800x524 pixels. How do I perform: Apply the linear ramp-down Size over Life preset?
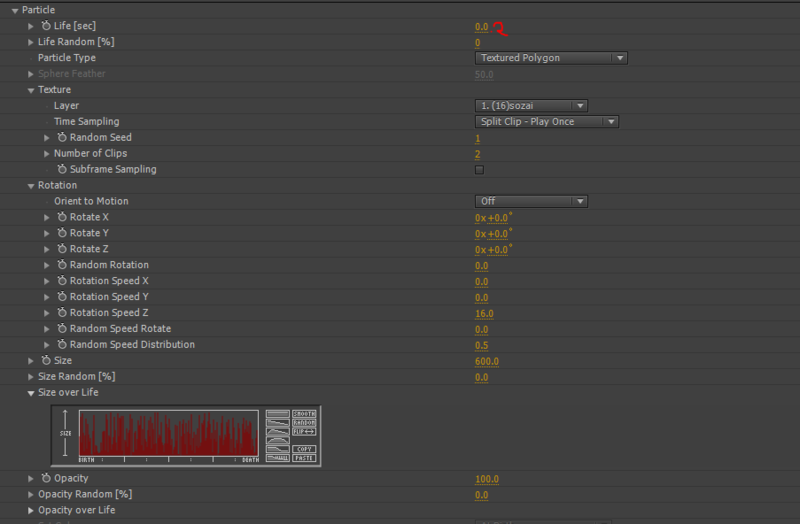[x=278, y=423]
